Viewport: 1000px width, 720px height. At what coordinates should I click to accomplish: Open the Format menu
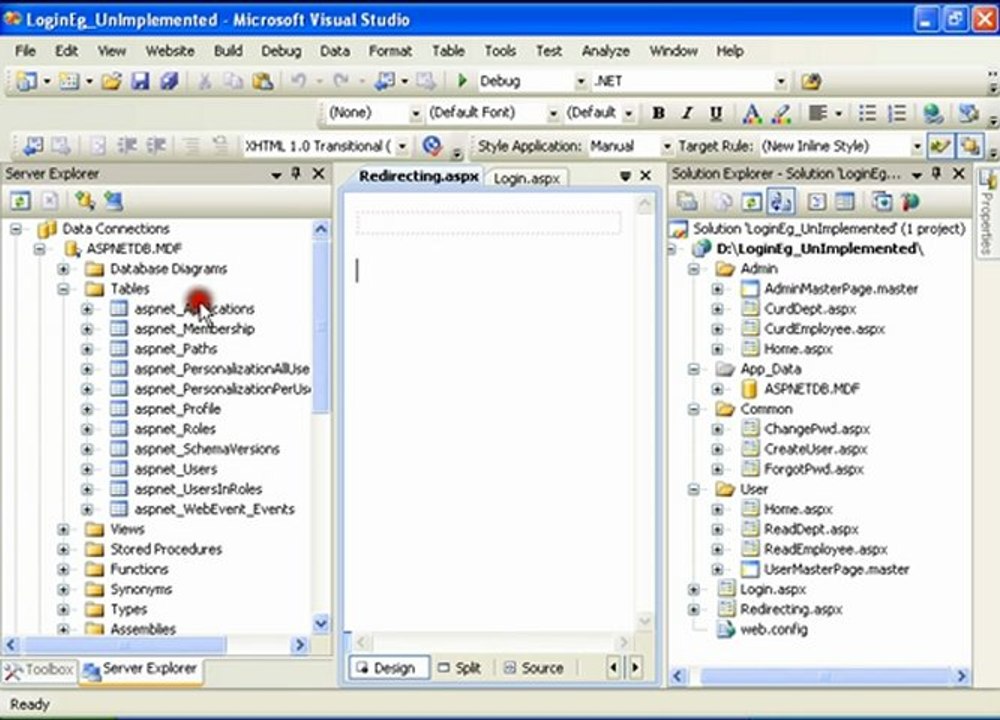pyautogui.click(x=390, y=51)
